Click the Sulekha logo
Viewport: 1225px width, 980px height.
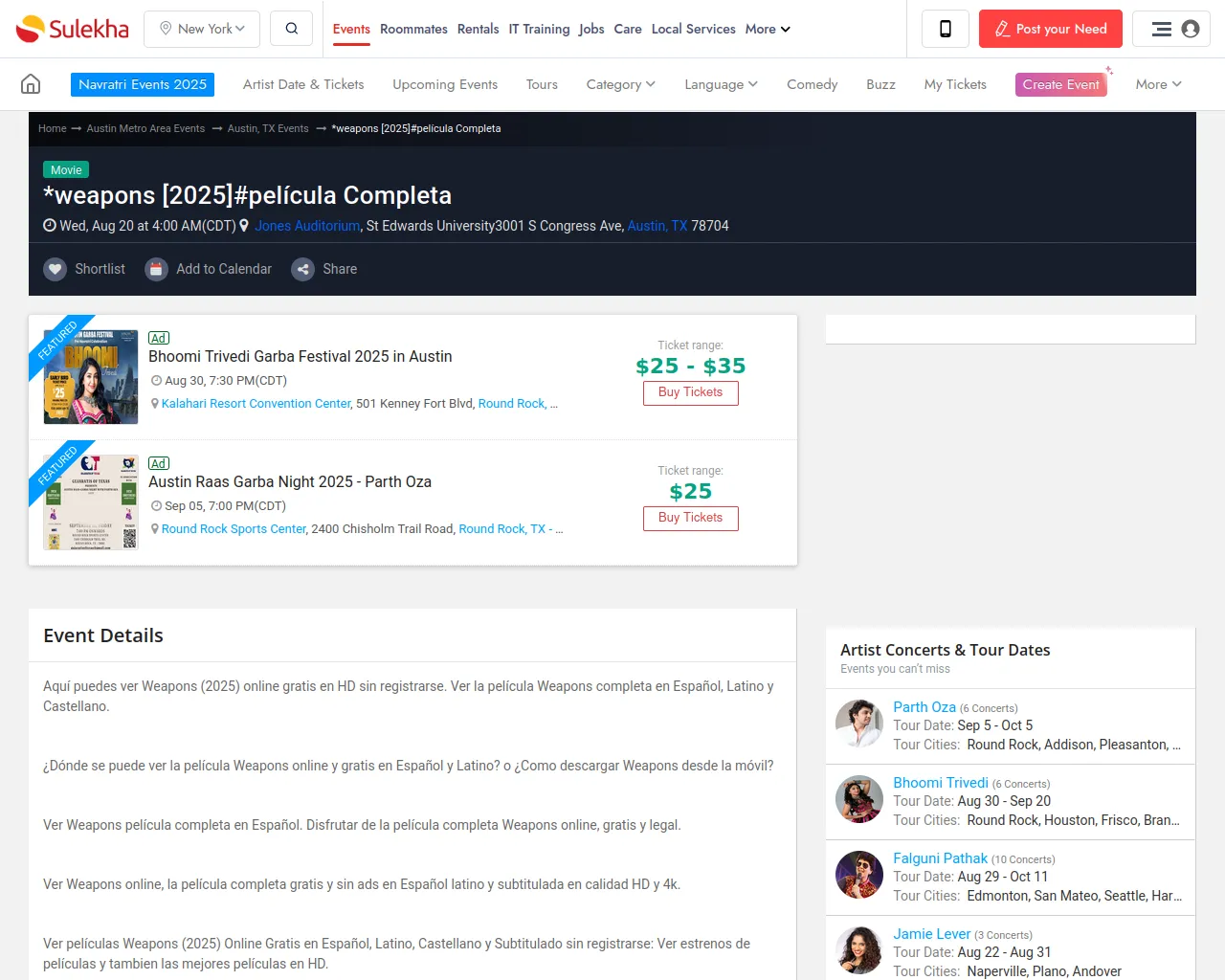pyautogui.click(x=73, y=29)
